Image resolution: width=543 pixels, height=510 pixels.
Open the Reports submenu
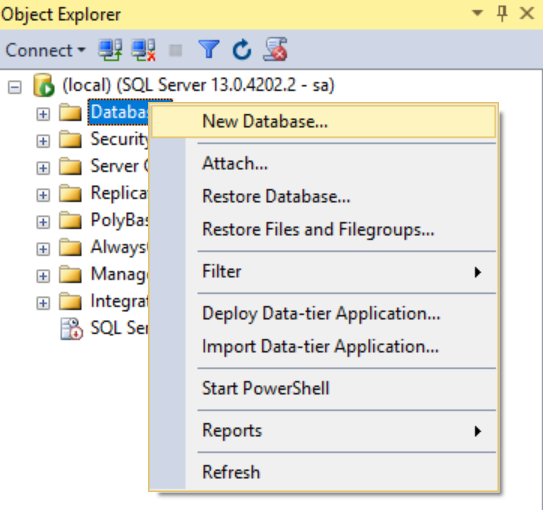pos(324,431)
